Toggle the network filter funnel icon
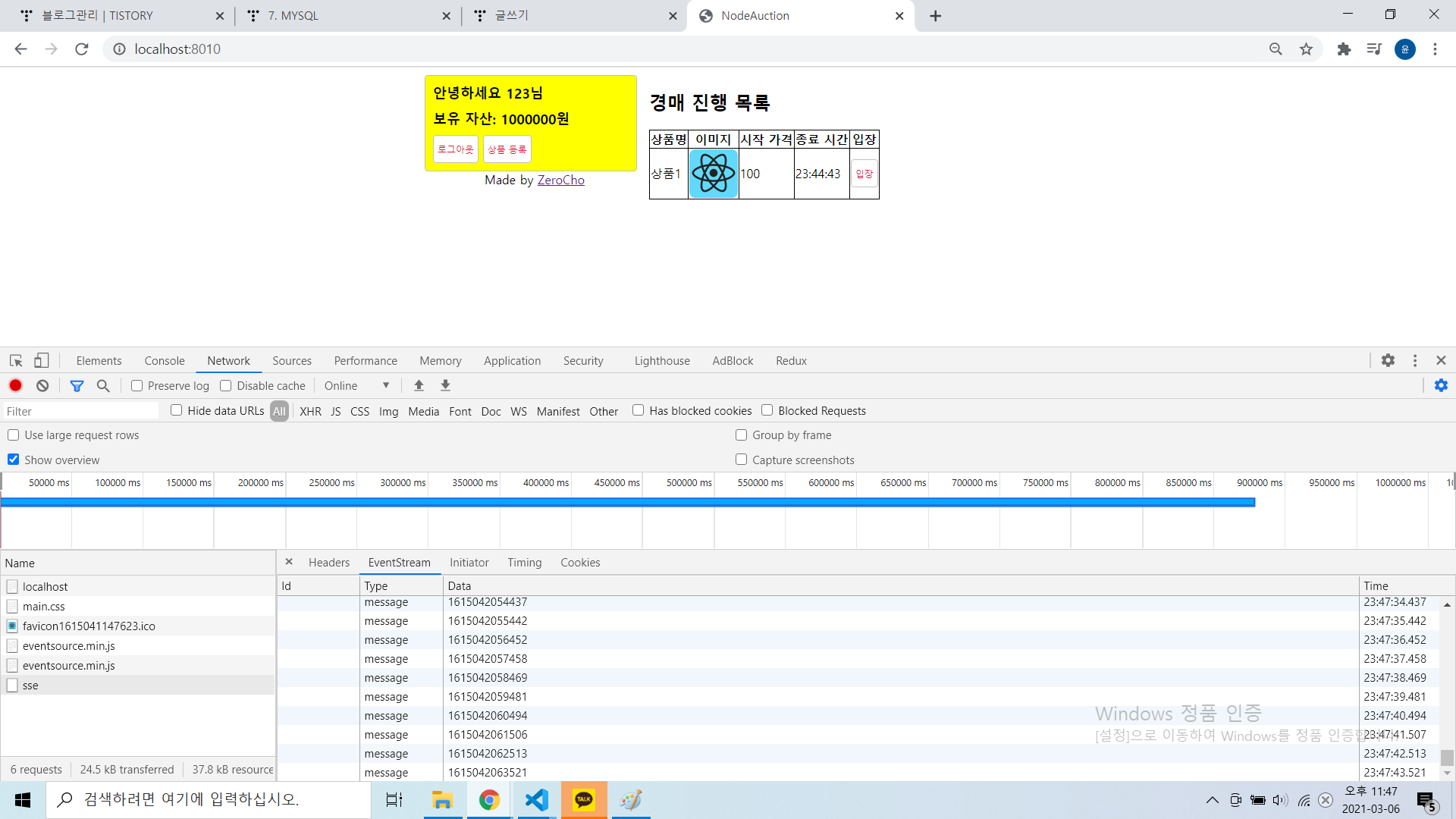This screenshot has width=1456, height=819. coord(77,385)
